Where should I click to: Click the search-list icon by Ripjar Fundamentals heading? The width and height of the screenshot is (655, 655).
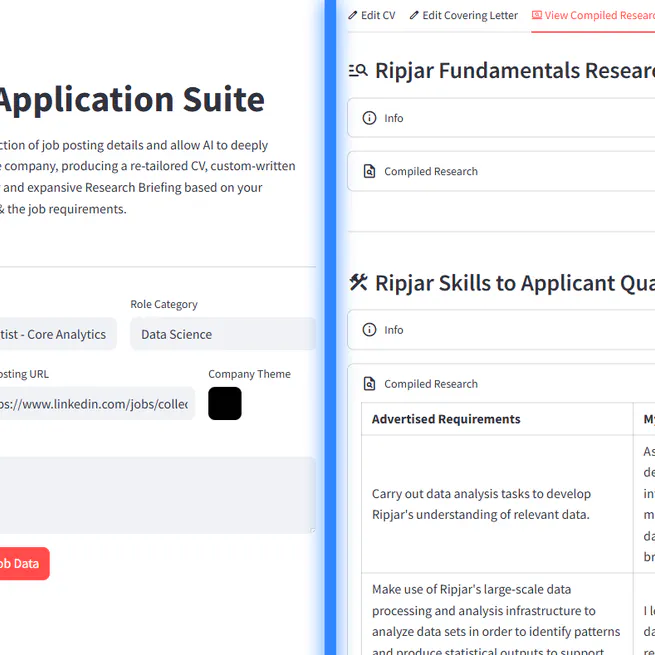coord(358,70)
